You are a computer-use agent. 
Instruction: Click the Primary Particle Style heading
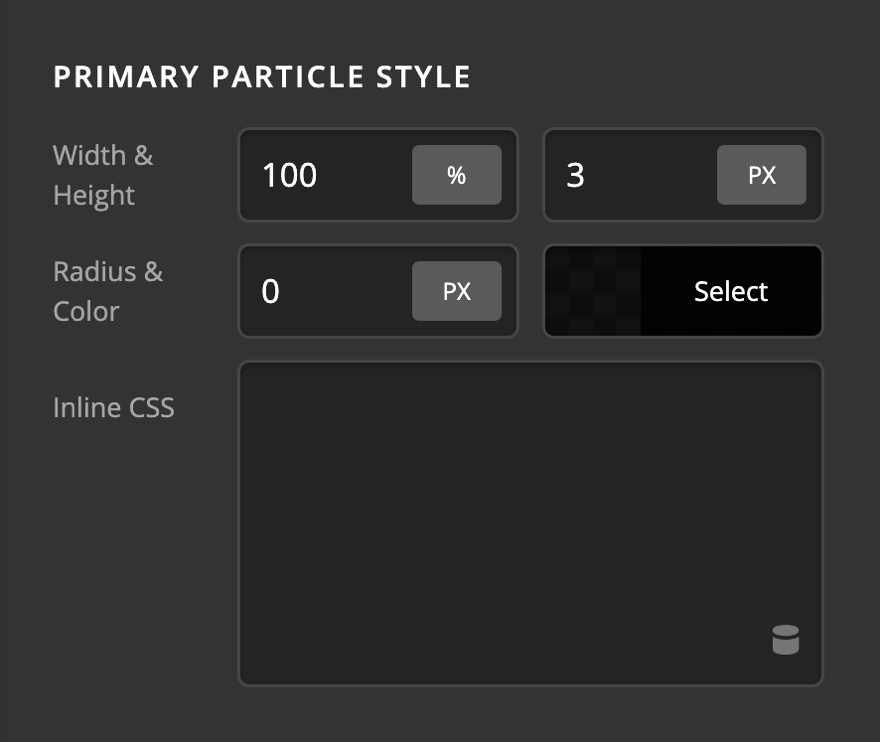[263, 76]
